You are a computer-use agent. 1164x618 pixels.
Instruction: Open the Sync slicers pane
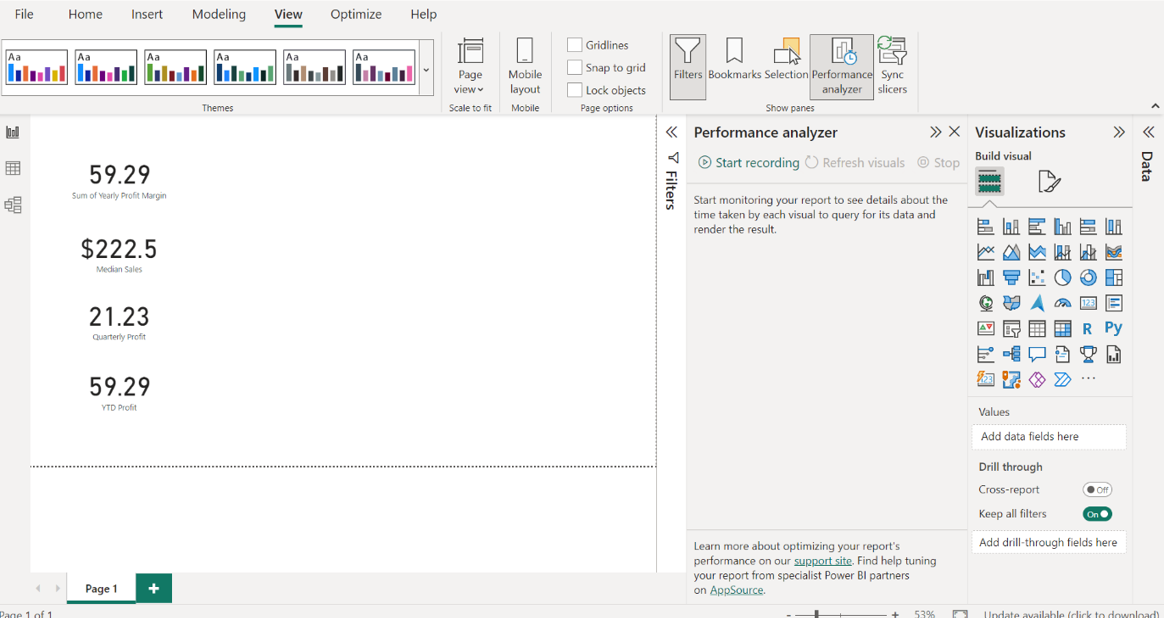(892, 65)
